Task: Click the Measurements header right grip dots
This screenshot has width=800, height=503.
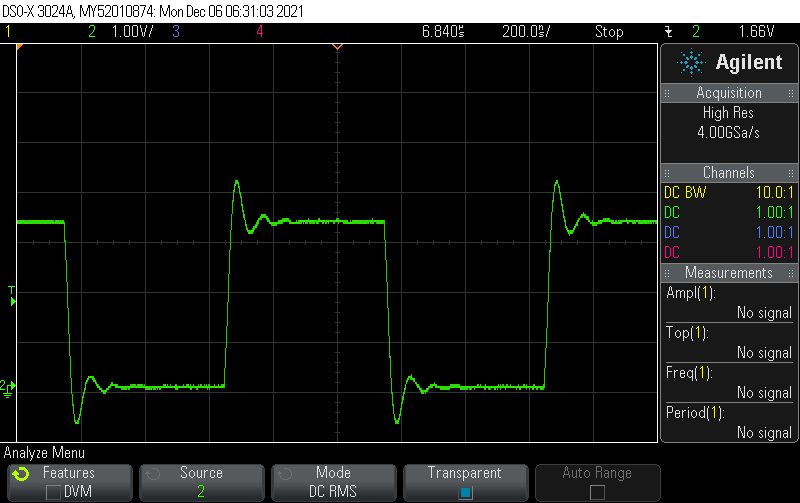Action: [x=791, y=273]
